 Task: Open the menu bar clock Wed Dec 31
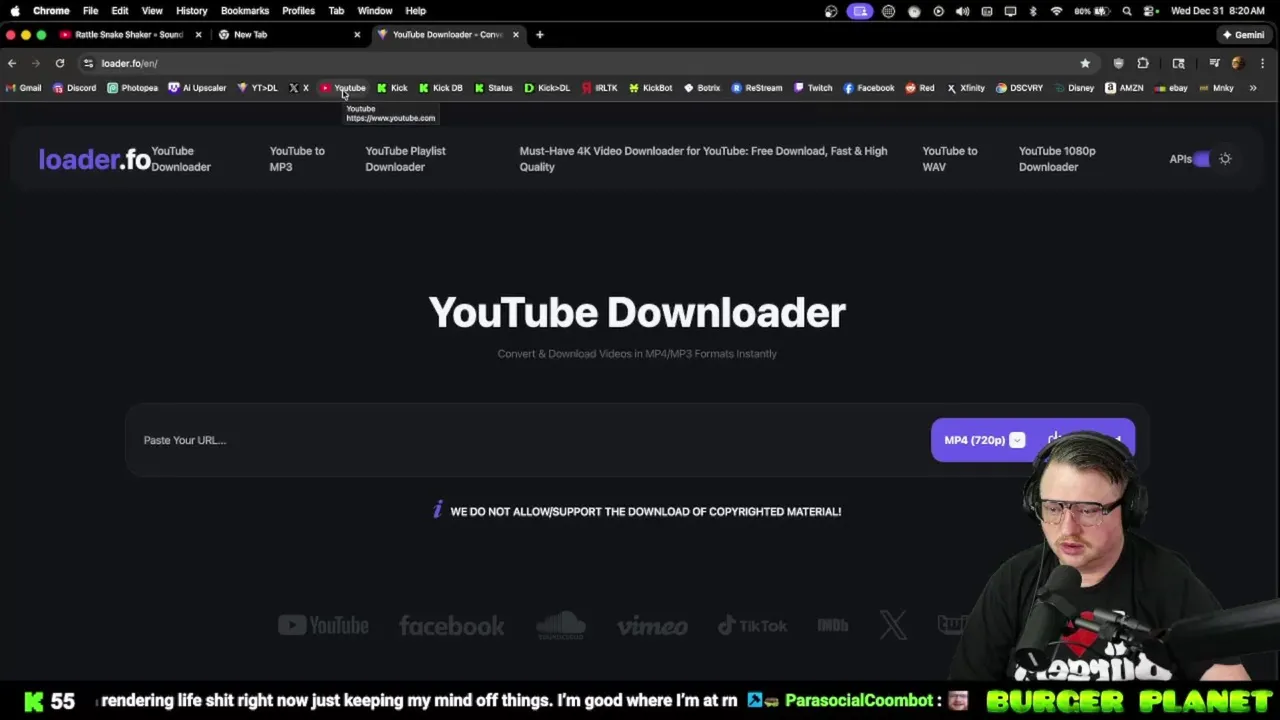[x=1217, y=11]
